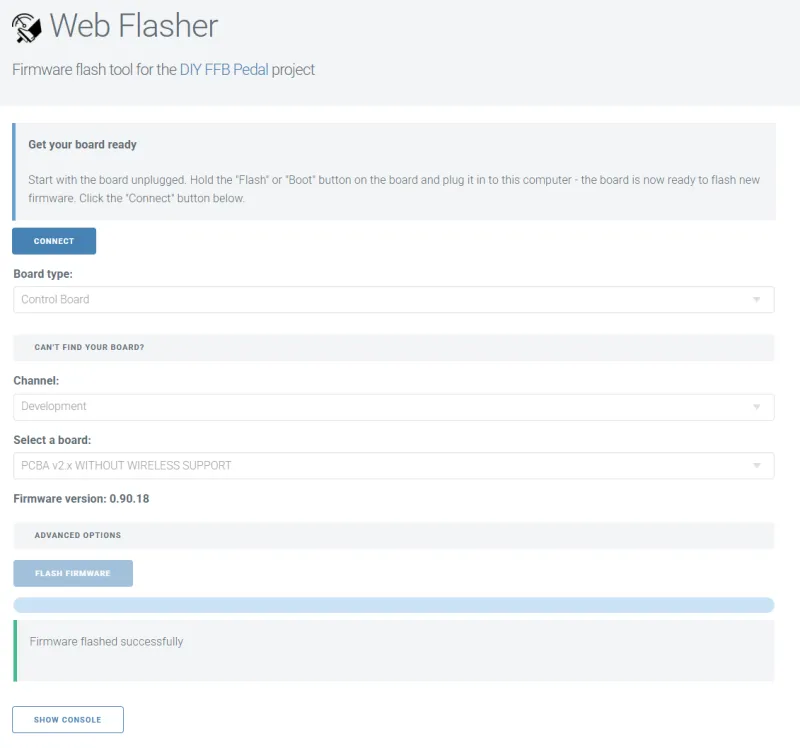Click the Firmware version 0.90.18 label
This screenshot has height=748, width=800.
coord(81,498)
